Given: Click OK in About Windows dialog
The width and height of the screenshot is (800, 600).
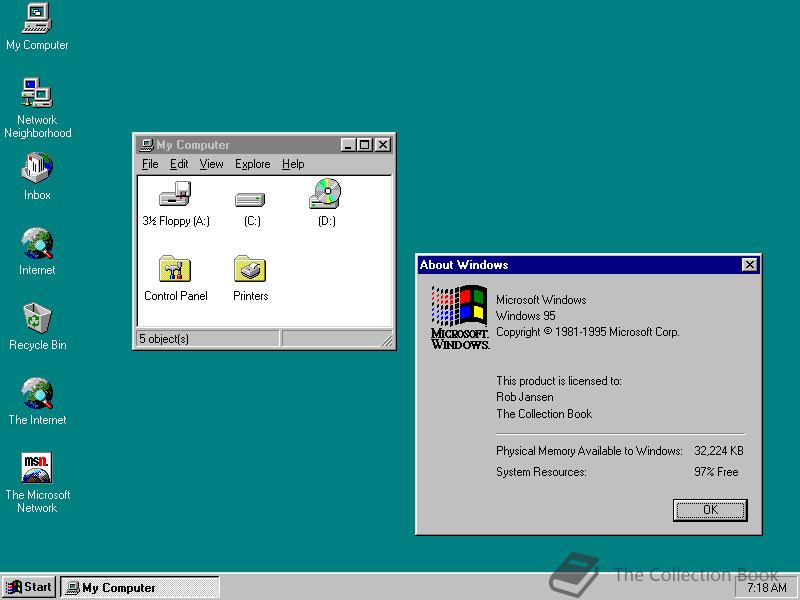Looking at the screenshot, I should (x=710, y=510).
